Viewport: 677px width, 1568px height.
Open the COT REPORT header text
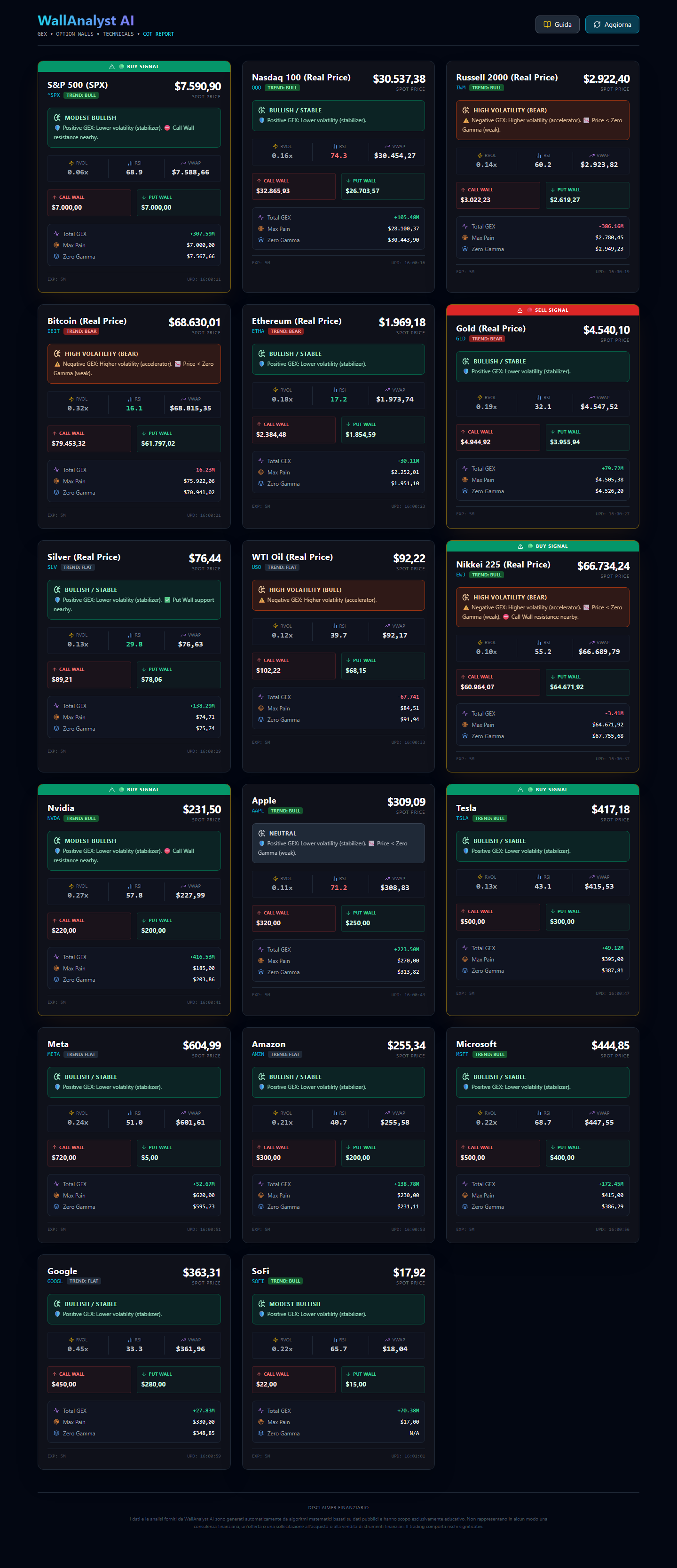point(158,34)
